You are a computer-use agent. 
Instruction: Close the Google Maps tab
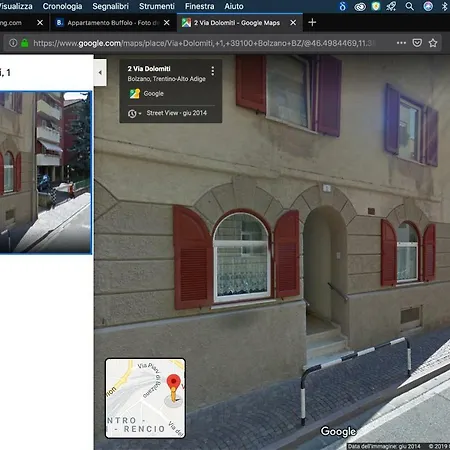coord(293,23)
